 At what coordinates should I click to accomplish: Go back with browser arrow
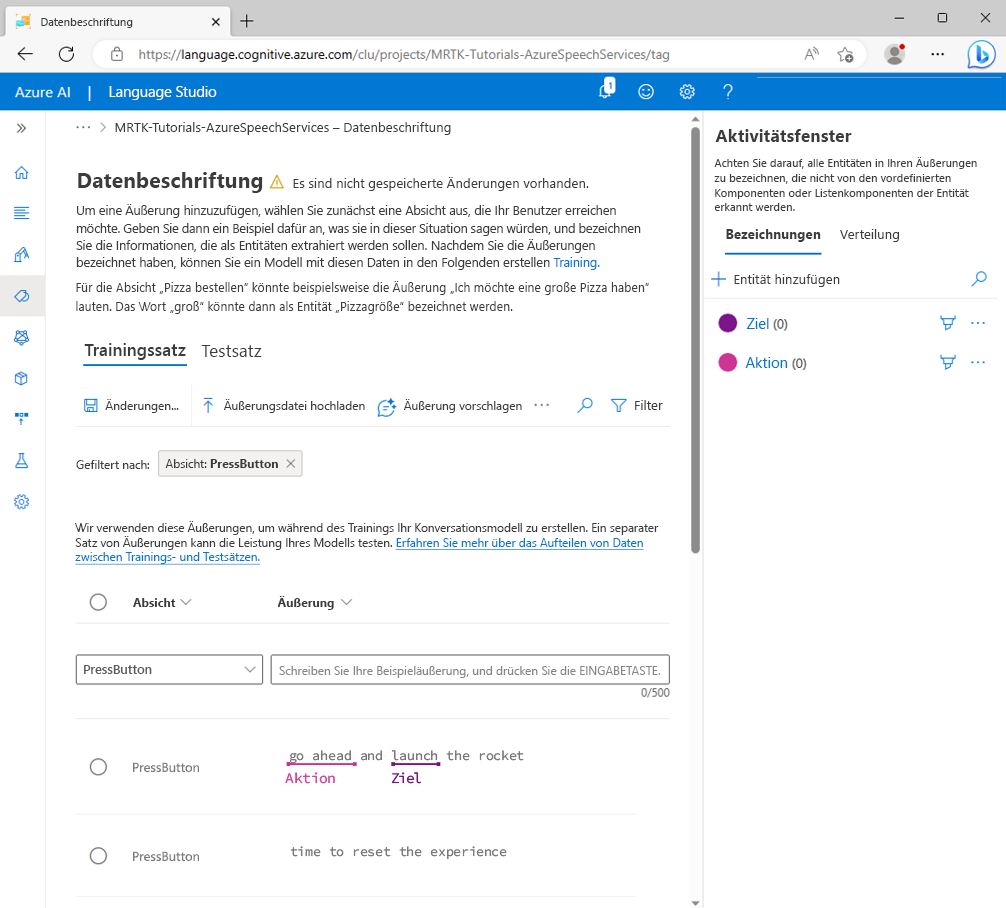coord(25,55)
